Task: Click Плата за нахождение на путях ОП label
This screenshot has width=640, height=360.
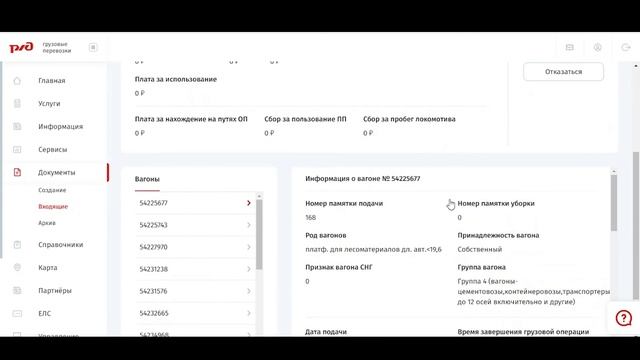Action: 191,119
